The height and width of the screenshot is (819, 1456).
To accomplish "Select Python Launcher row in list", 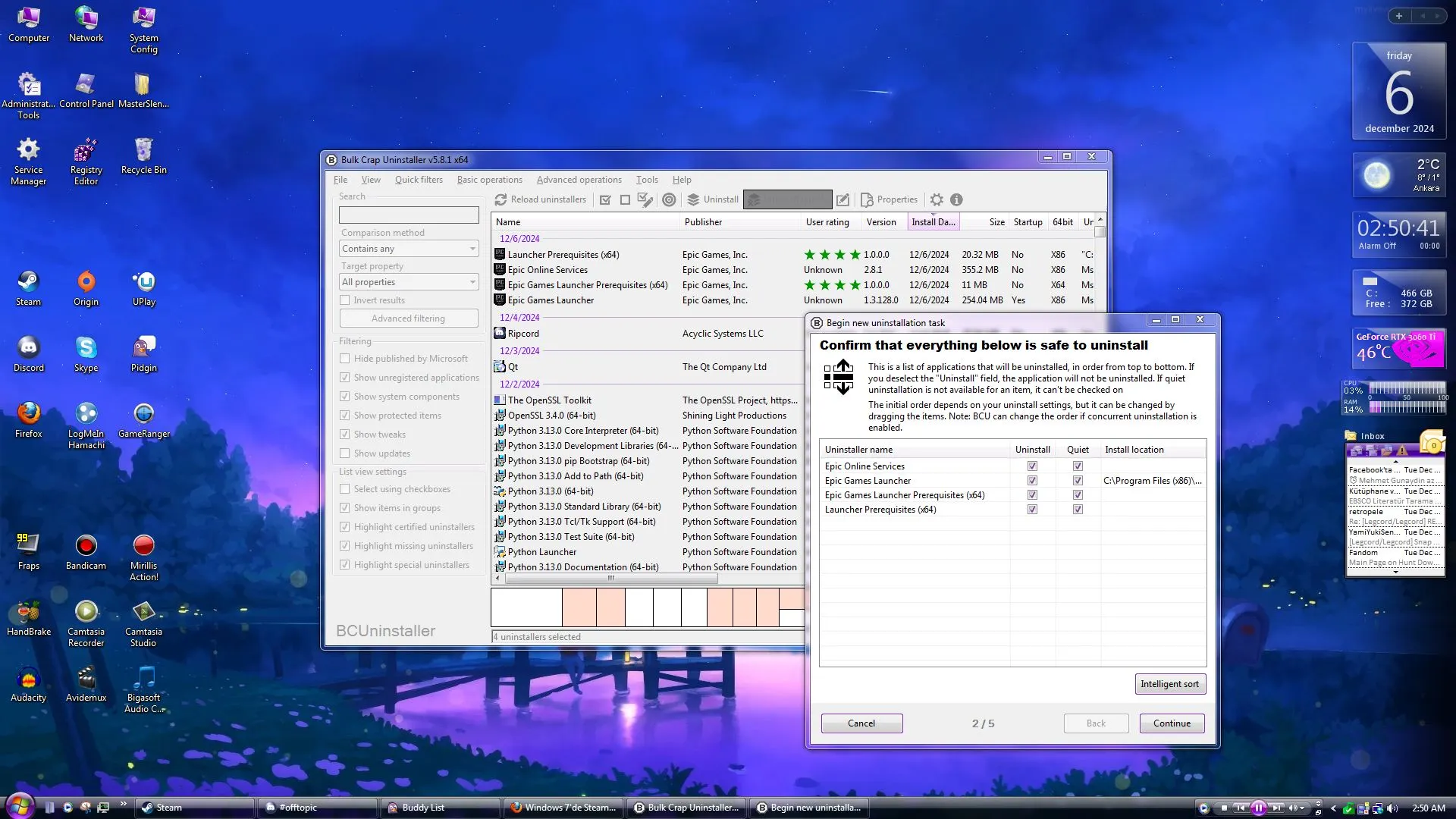I will click(648, 552).
